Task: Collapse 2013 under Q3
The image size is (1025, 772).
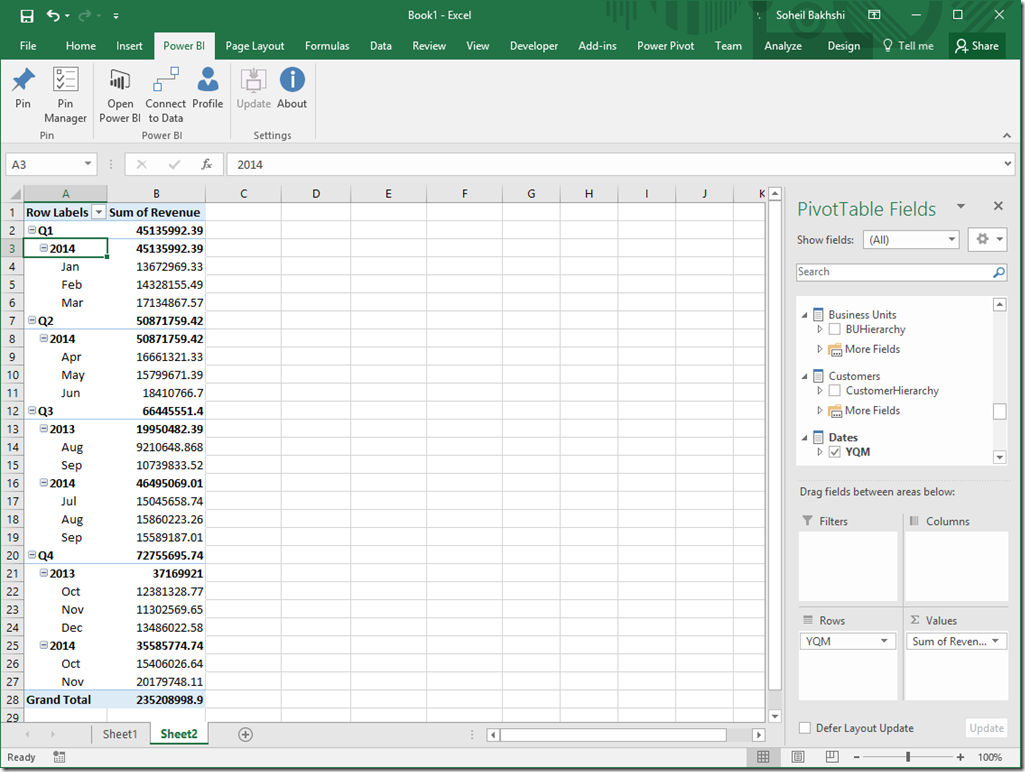Action: click(x=44, y=429)
